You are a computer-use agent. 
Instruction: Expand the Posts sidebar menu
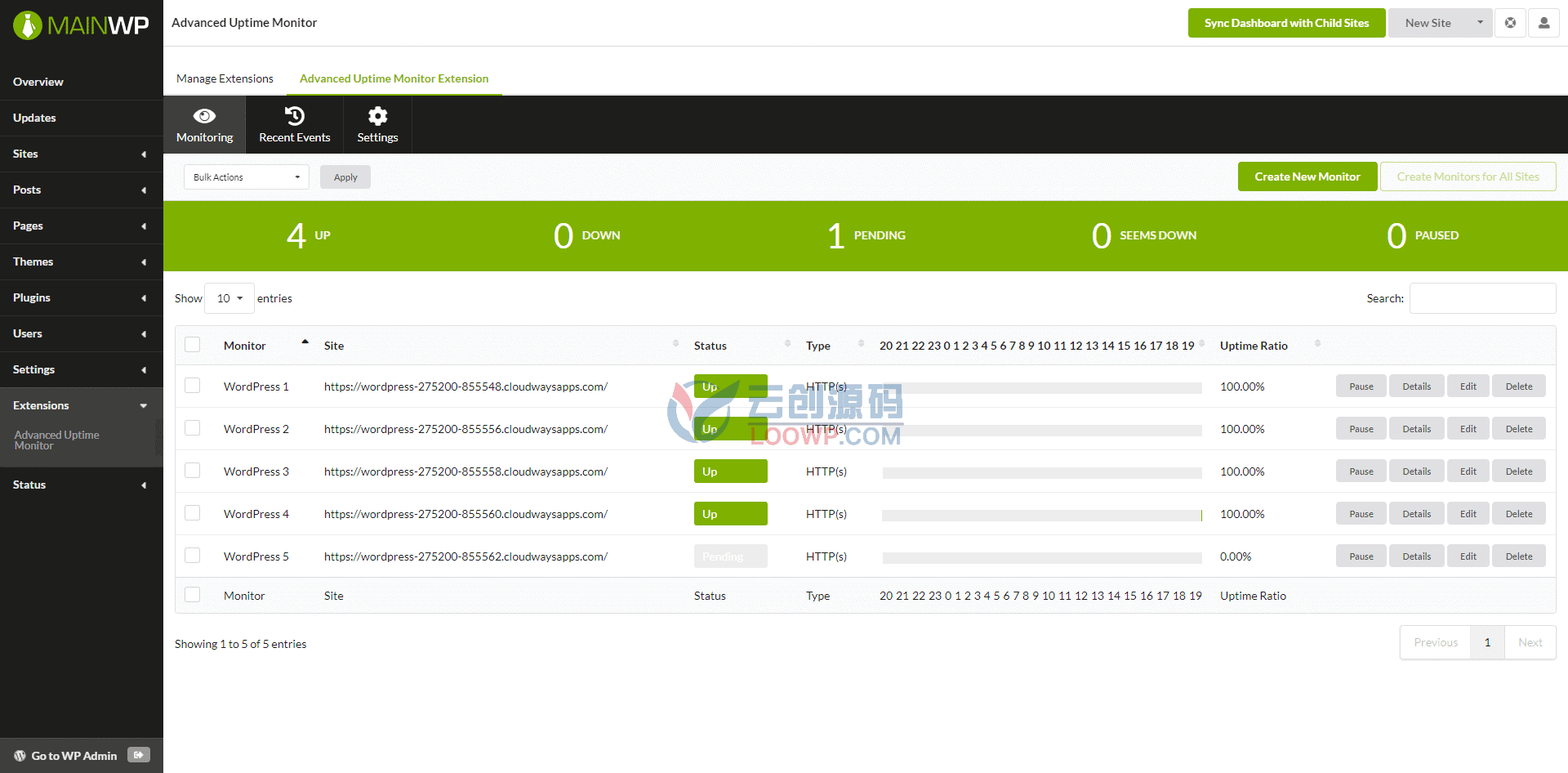(81, 190)
